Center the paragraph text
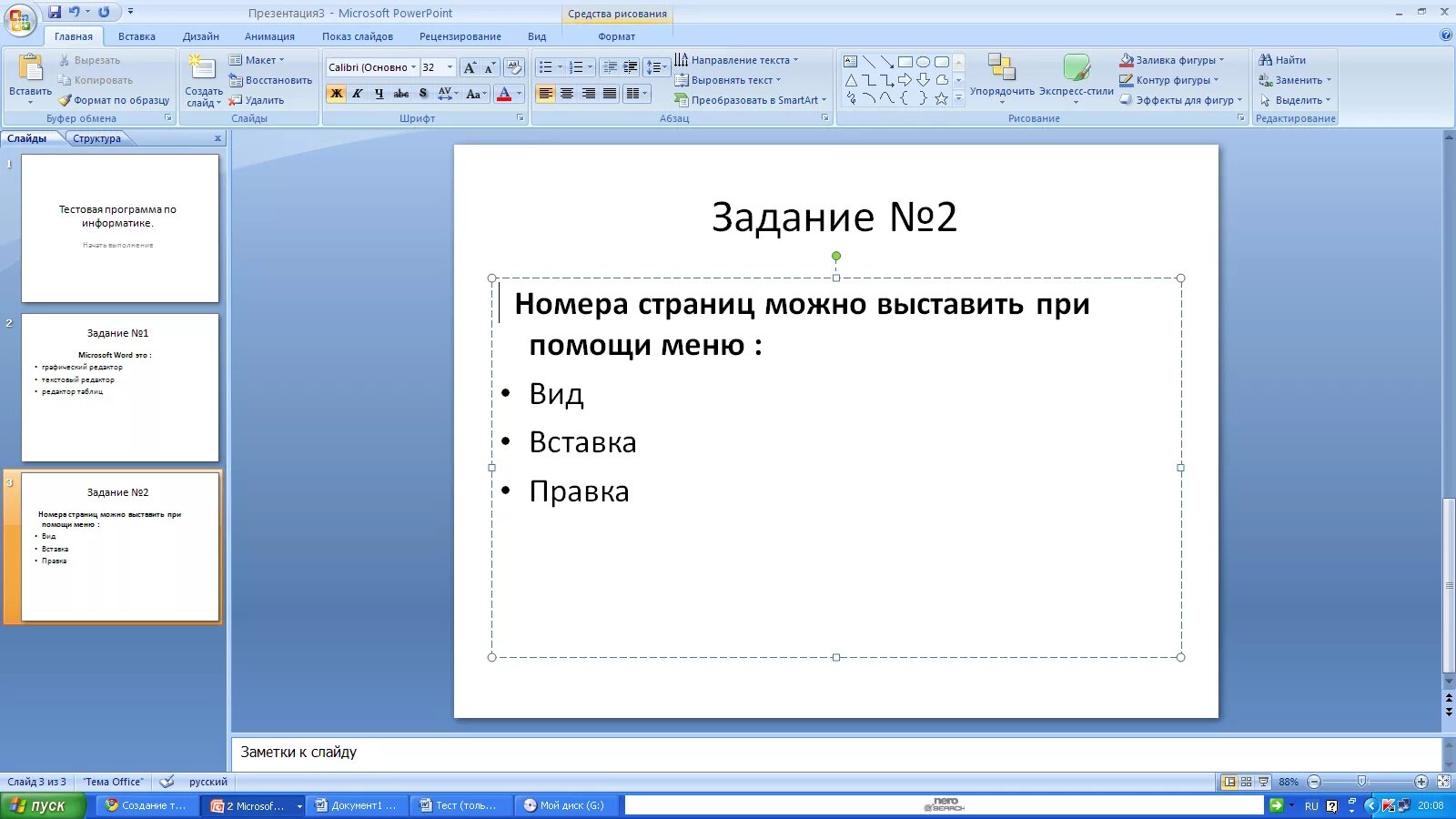The image size is (1456, 819). tap(567, 94)
